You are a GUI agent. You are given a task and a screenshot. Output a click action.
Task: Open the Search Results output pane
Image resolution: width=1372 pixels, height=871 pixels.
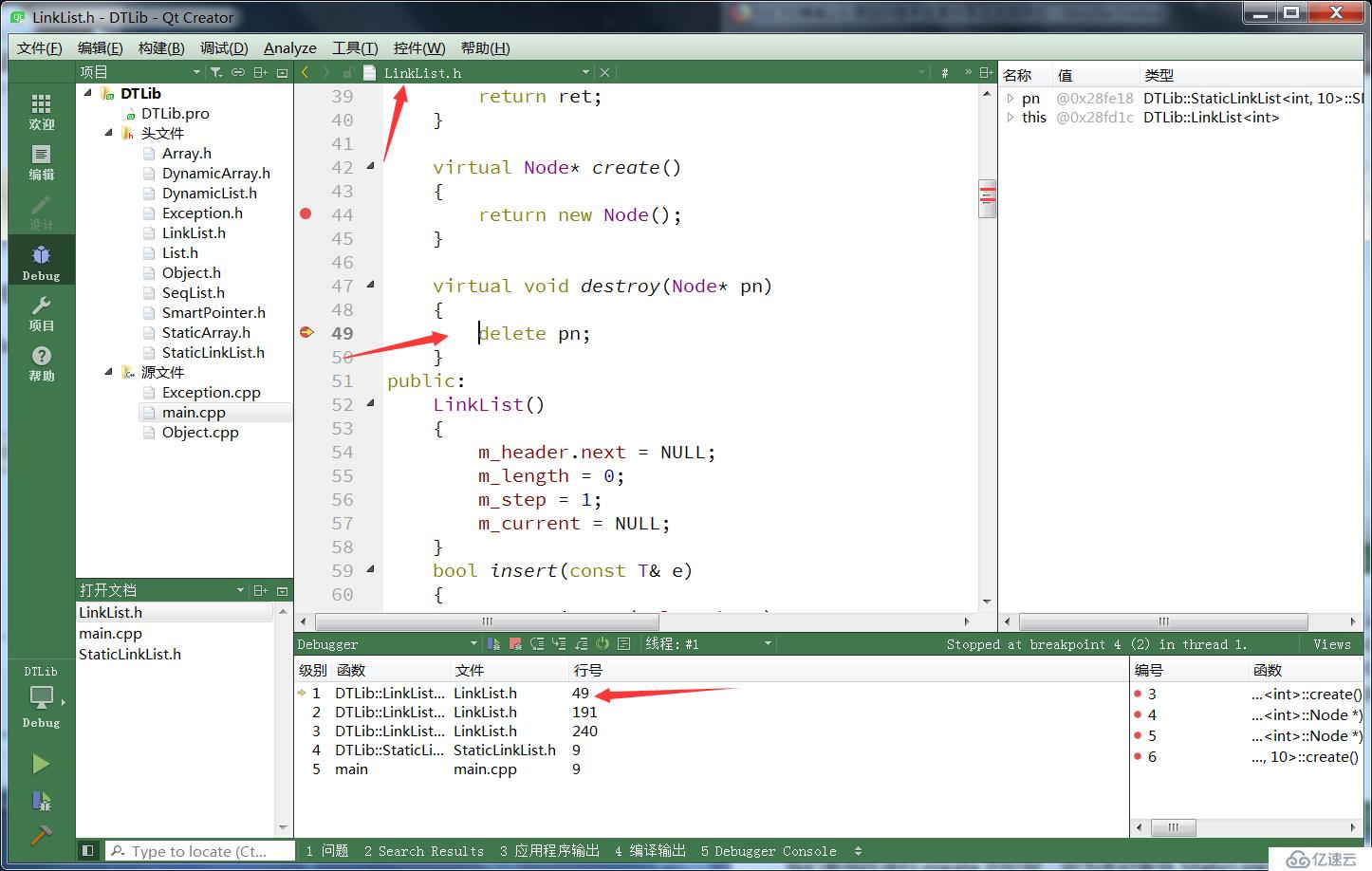click(423, 851)
